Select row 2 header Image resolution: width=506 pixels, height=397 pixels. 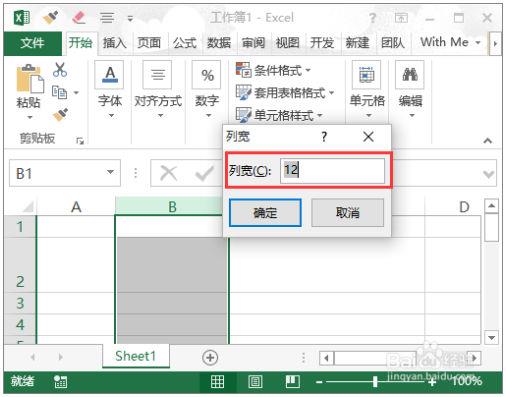click(x=20, y=265)
